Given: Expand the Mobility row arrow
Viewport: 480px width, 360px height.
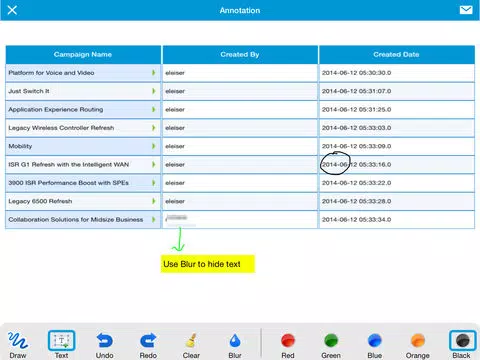Looking at the screenshot, I should (x=154, y=146).
